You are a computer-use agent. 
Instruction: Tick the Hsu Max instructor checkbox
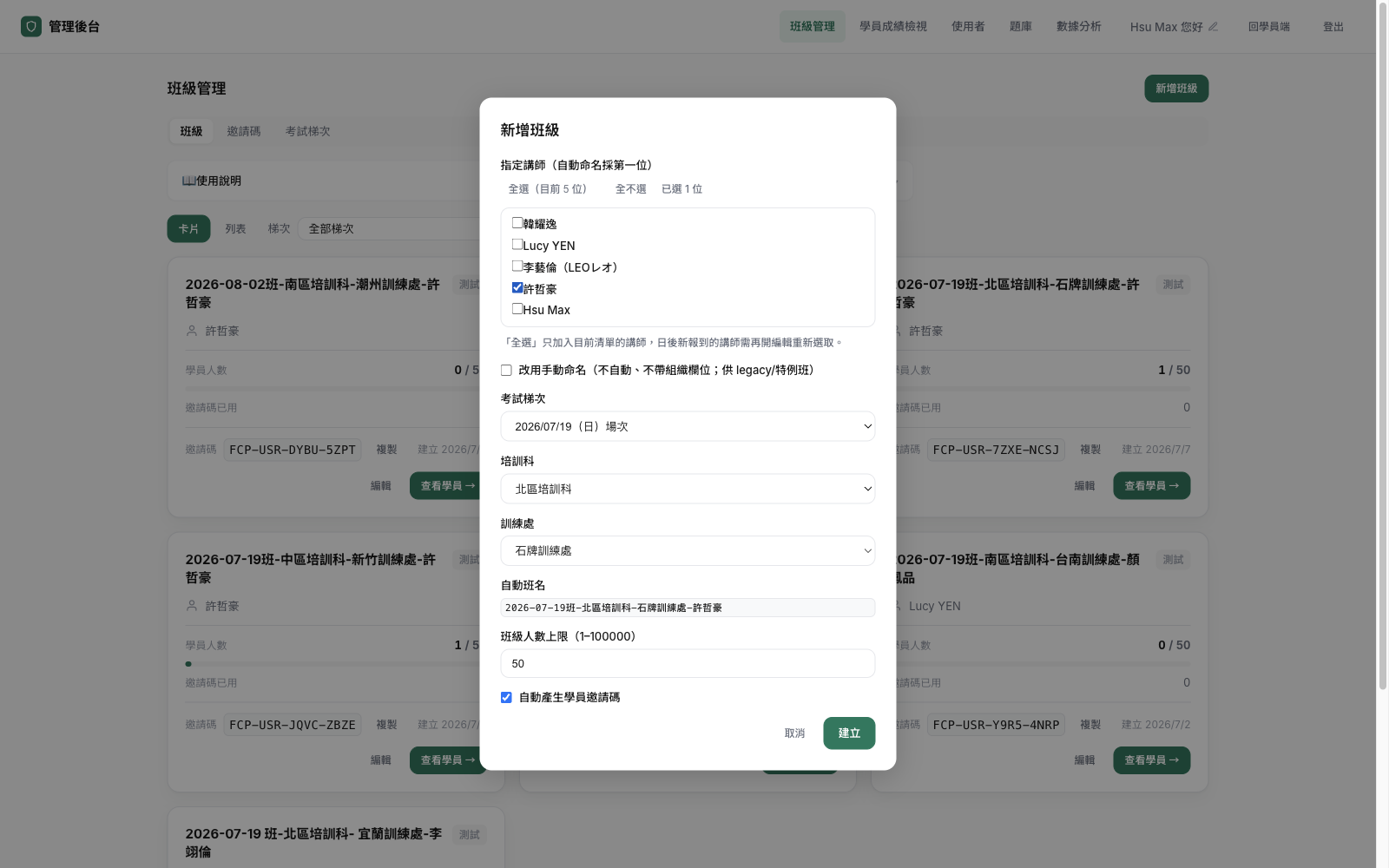click(517, 309)
